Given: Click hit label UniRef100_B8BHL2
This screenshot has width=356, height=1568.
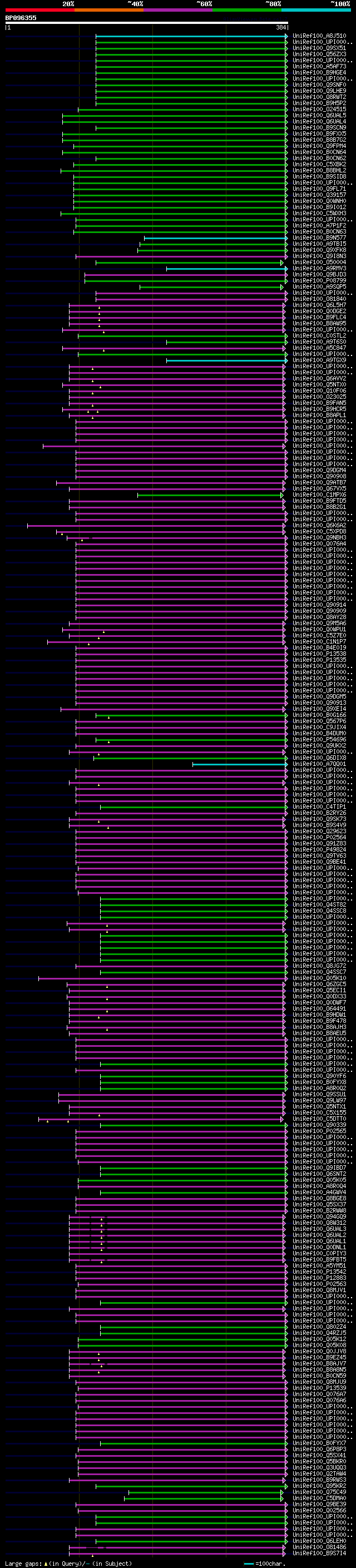Looking at the screenshot, I should coord(319,170).
